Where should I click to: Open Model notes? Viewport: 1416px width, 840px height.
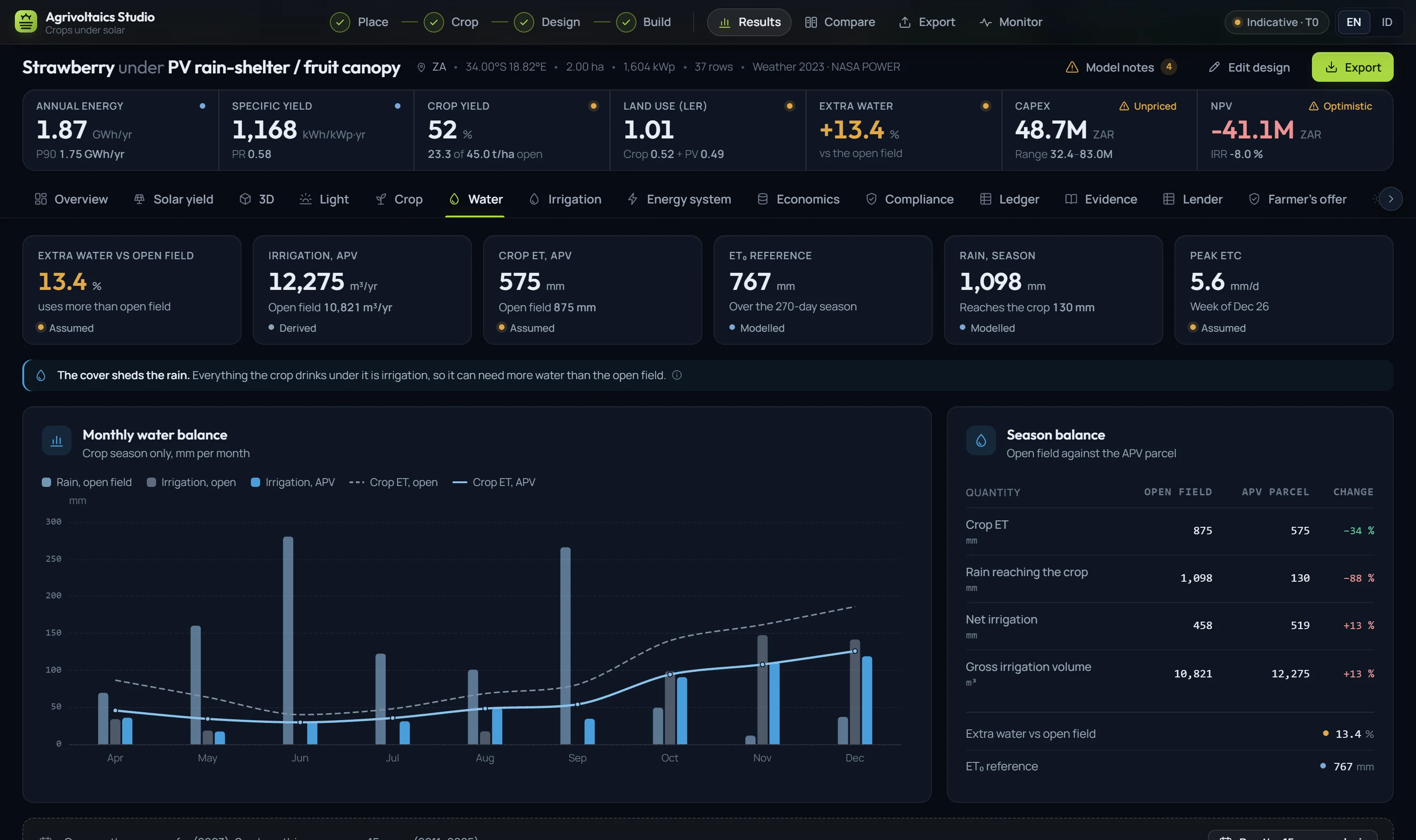1121,67
